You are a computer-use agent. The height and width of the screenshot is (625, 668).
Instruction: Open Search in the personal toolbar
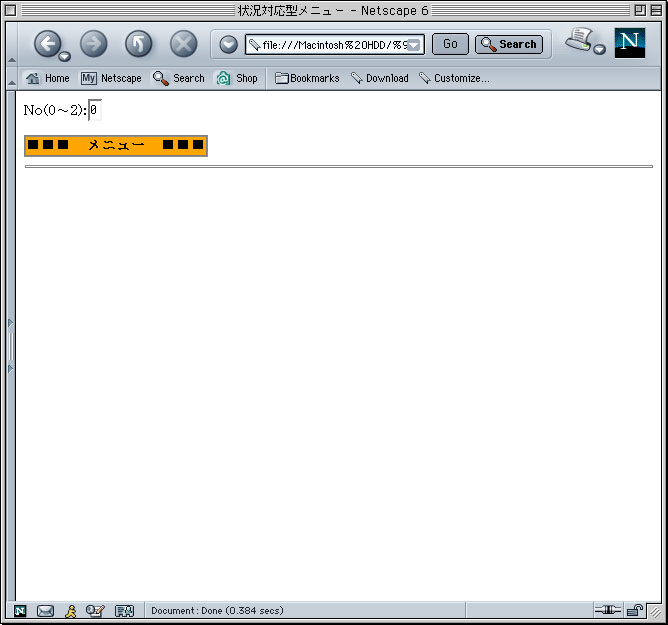point(179,78)
